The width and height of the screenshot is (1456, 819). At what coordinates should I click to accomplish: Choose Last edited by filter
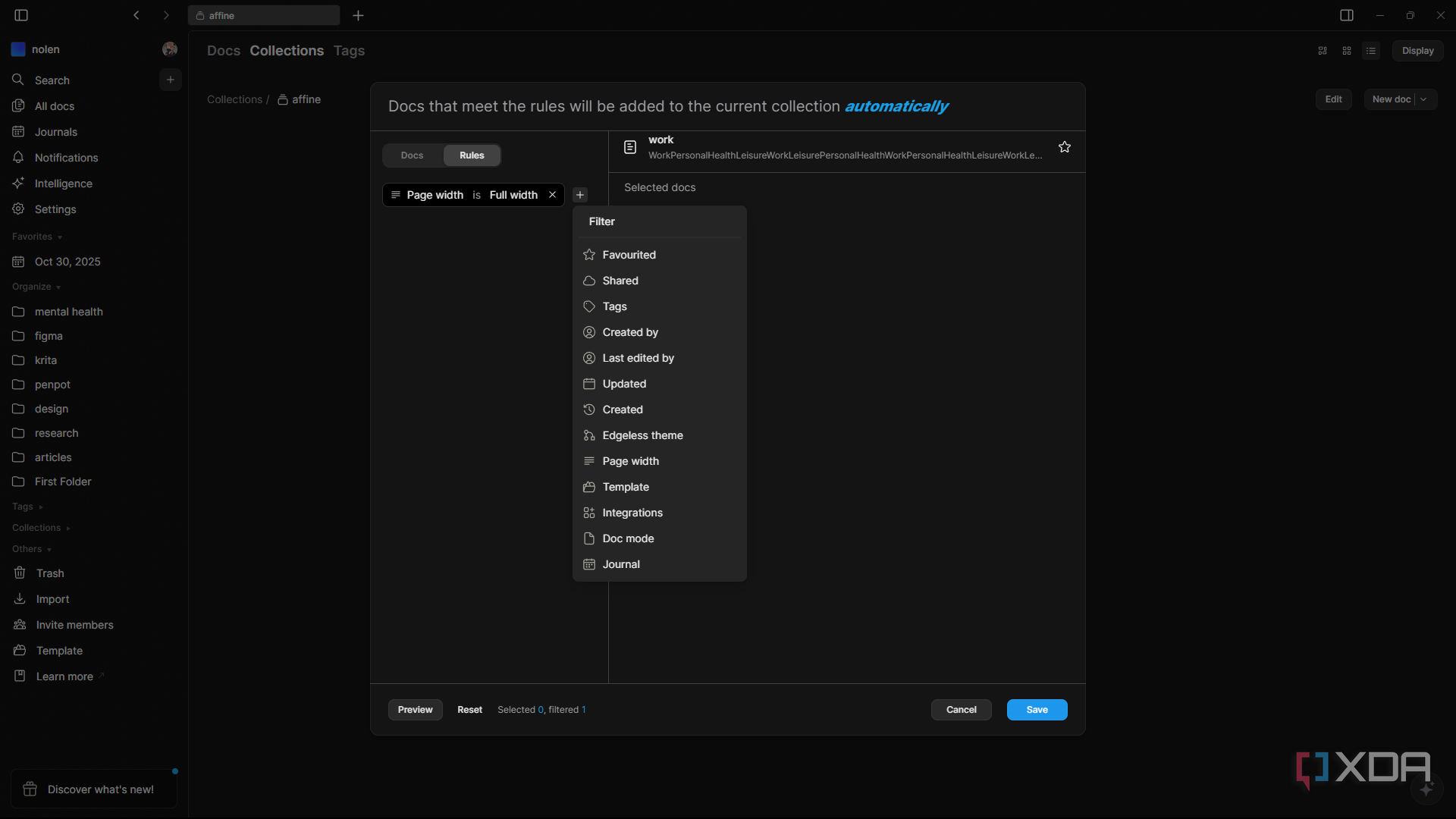[x=660, y=358]
